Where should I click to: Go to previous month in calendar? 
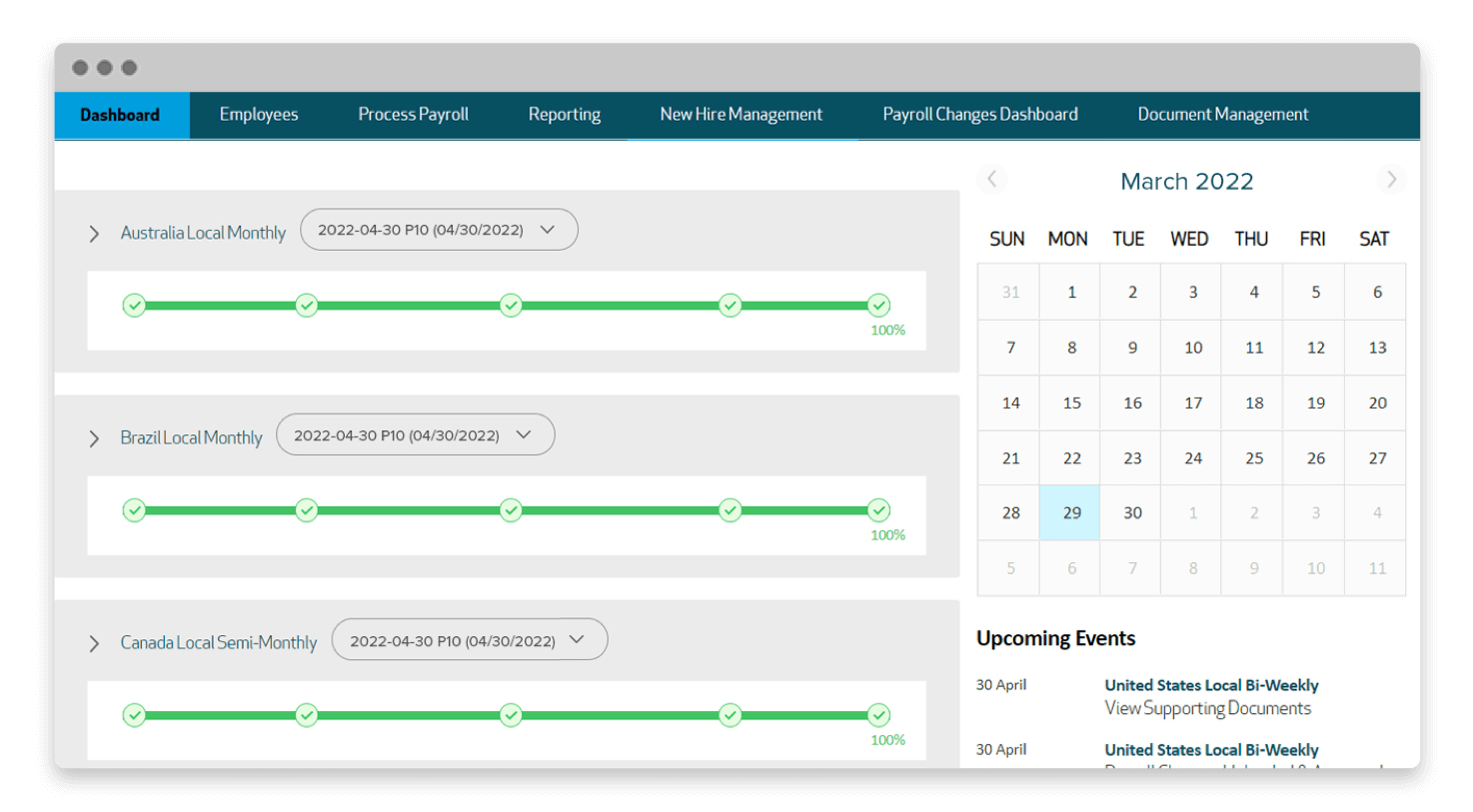[992, 179]
